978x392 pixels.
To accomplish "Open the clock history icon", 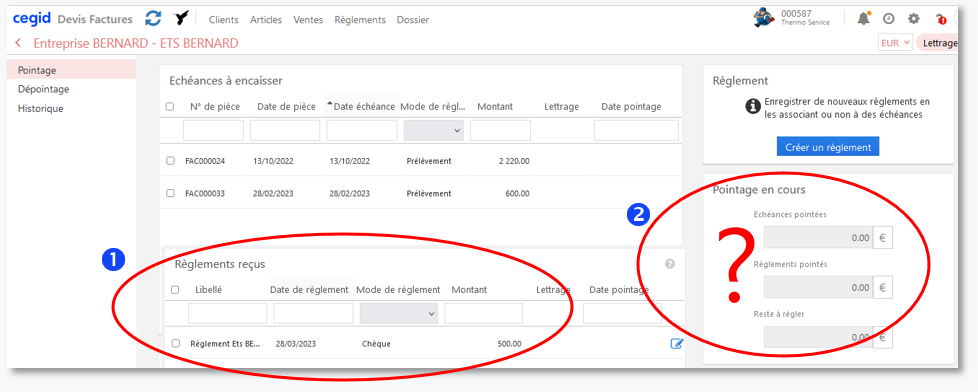I will [889, 19].
